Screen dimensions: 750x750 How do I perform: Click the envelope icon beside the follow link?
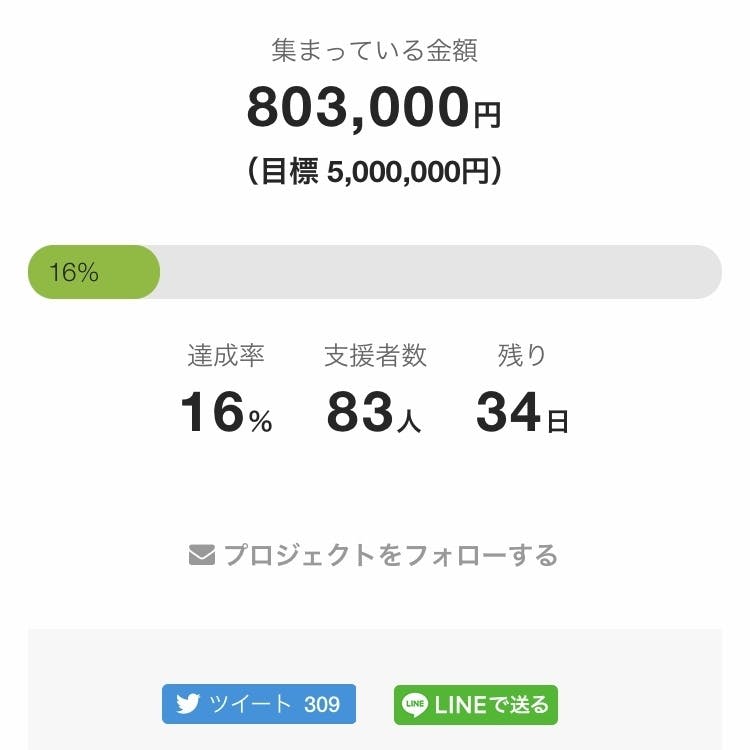[202, 554]
